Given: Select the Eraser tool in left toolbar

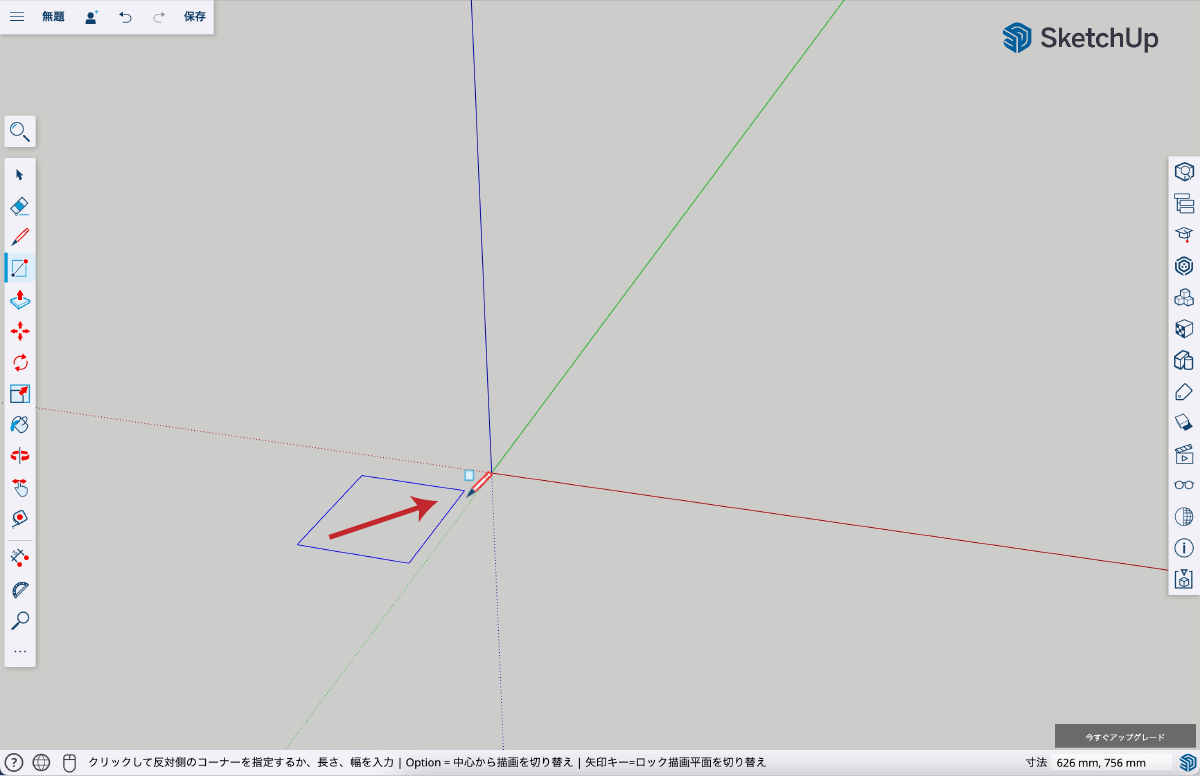Looking at the screenshot, I should coord(19,206).
